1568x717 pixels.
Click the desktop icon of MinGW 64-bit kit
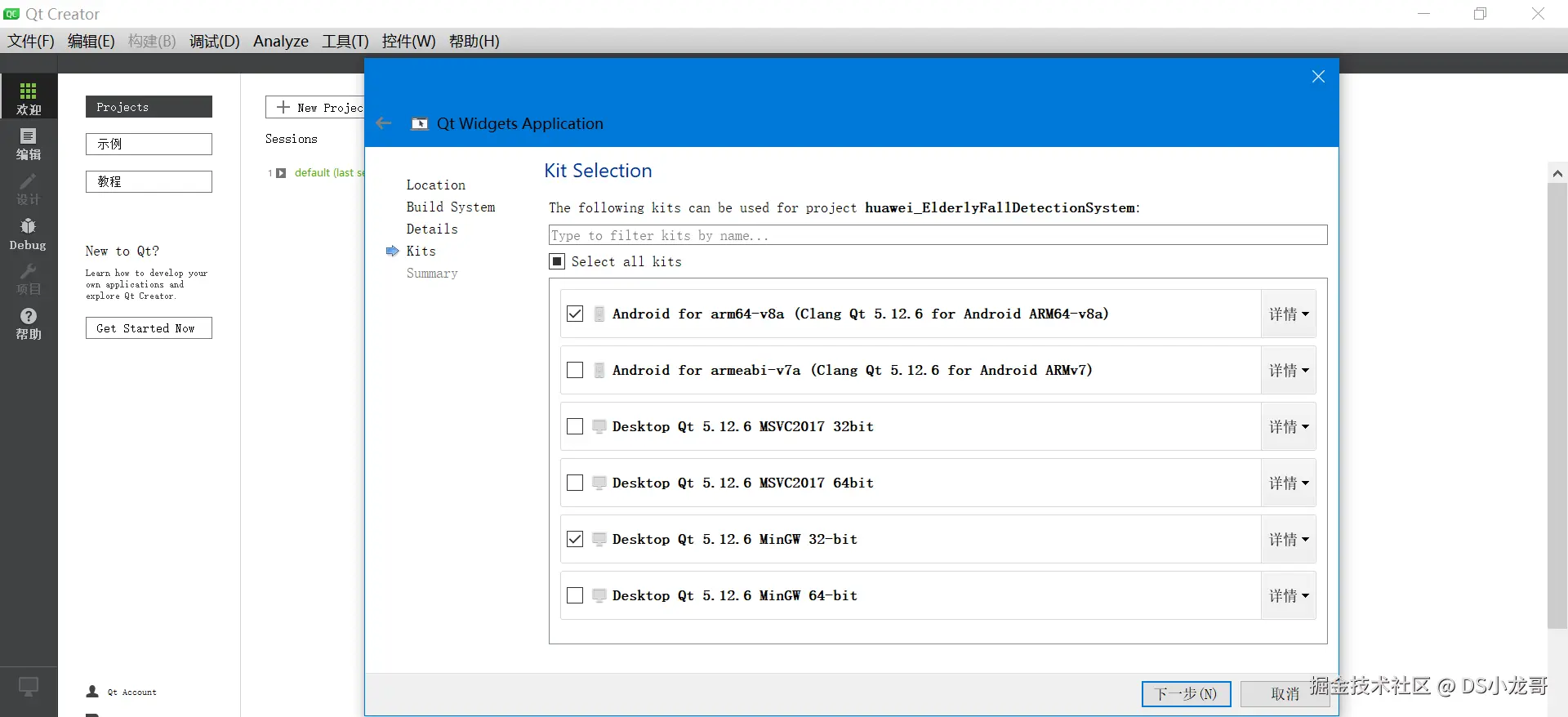tap(599, 595)
